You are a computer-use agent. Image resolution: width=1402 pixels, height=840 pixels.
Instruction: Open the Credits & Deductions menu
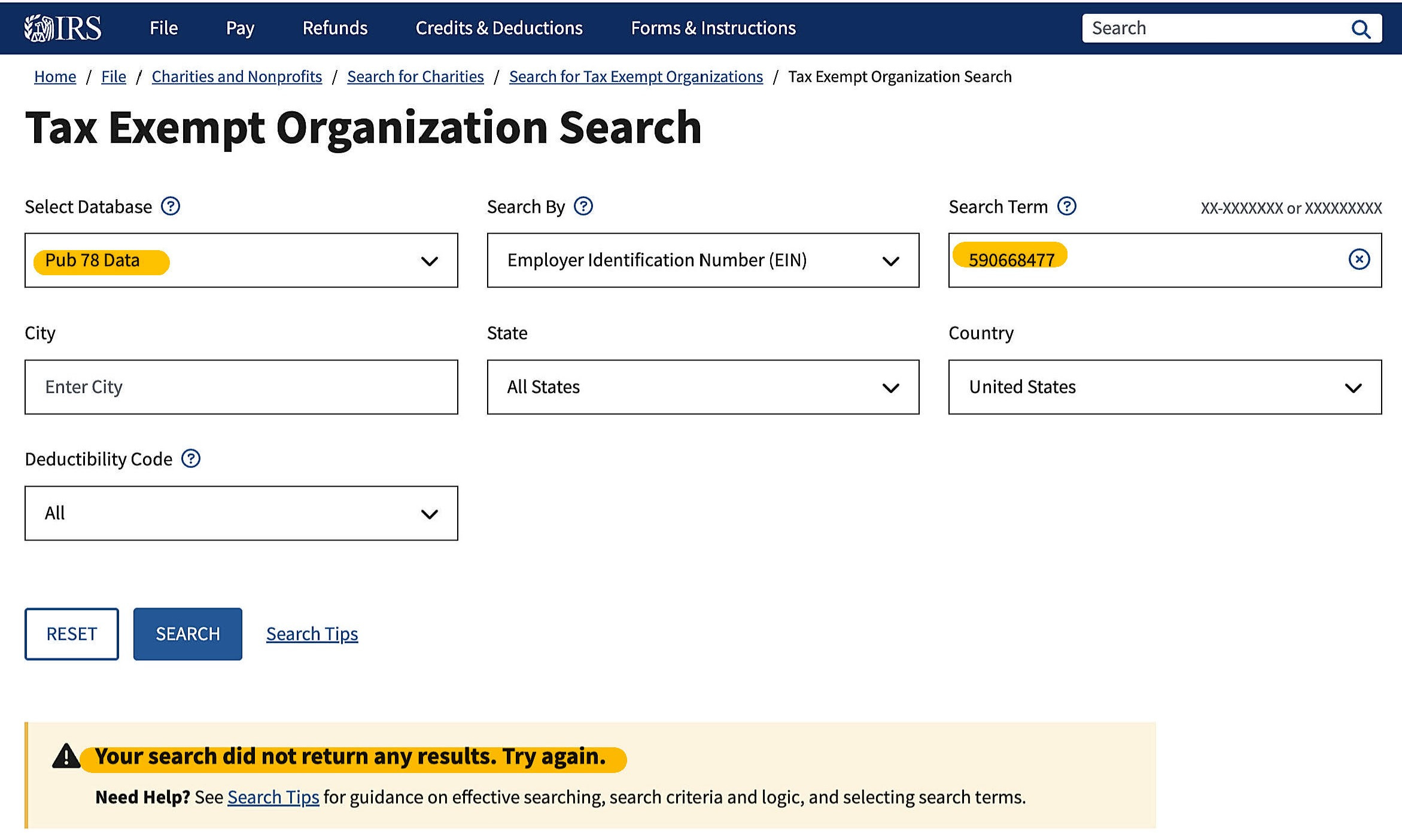click(x=499, y=28)
